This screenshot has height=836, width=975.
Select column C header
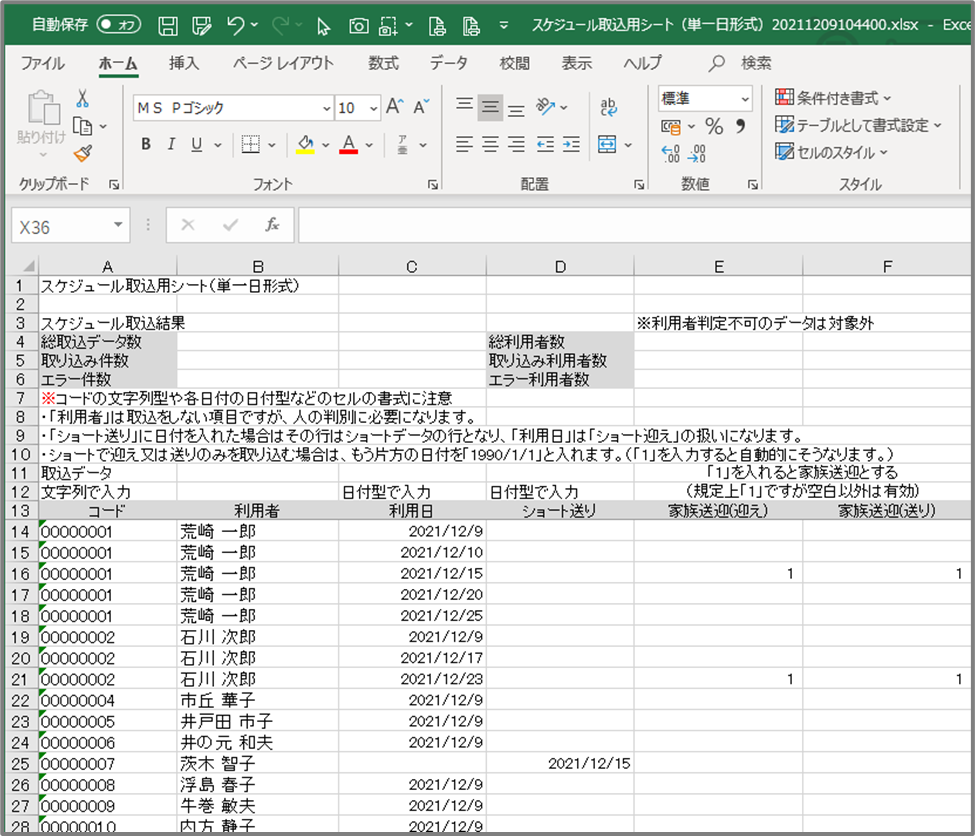pyautogui.click(x=412, y=266)
